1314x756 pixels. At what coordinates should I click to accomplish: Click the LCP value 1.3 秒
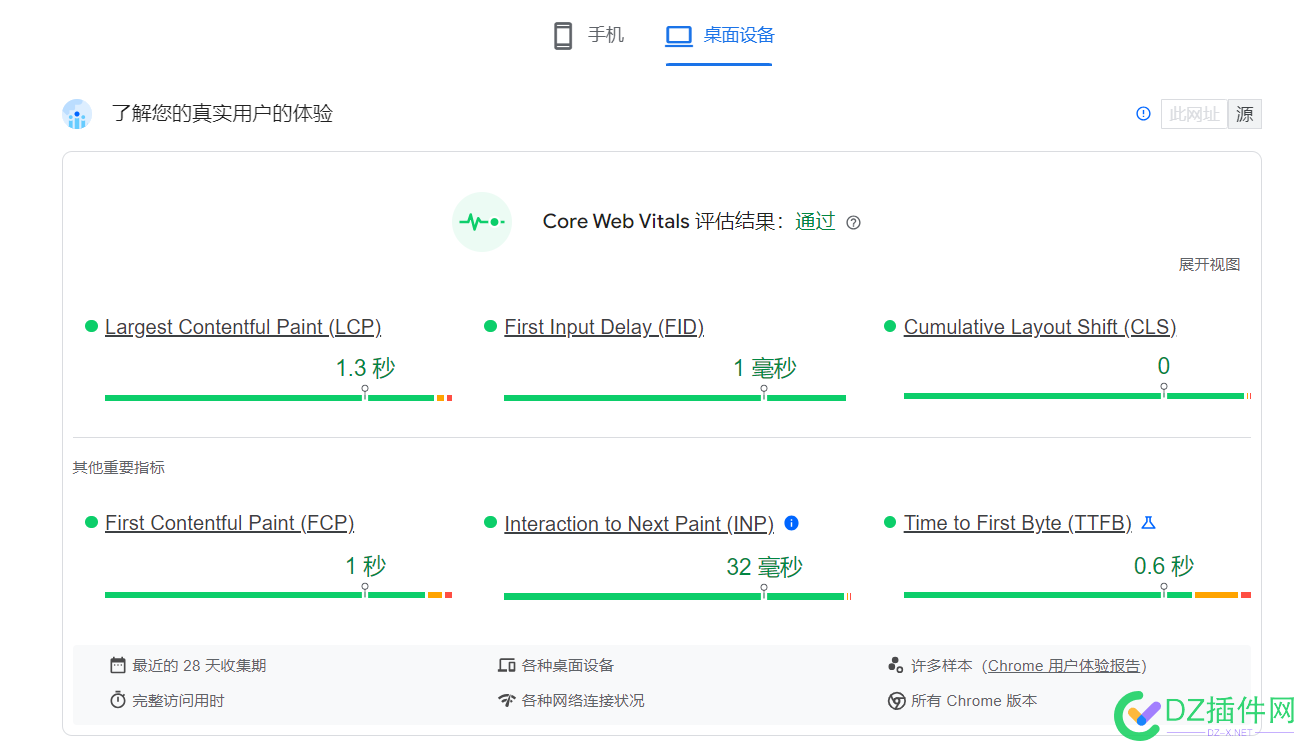point(365,369)
